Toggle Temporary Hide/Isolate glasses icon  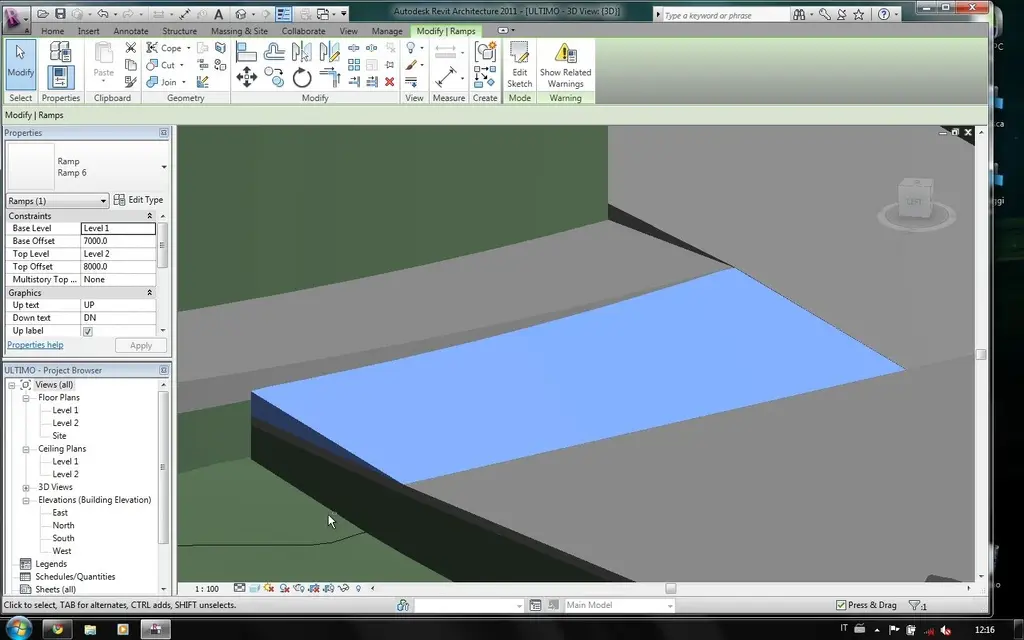pyautogui.click(x=344, y=588)
